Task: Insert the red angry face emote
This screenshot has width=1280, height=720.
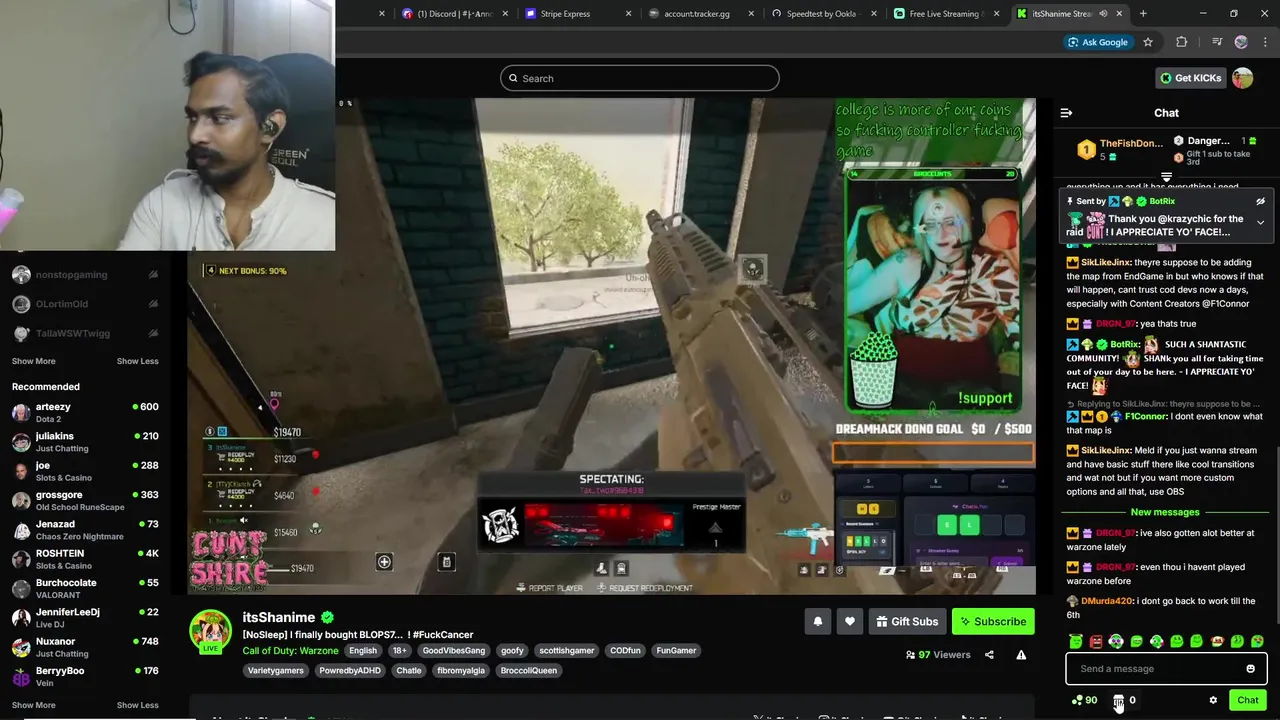Action: pos(1096,641)
